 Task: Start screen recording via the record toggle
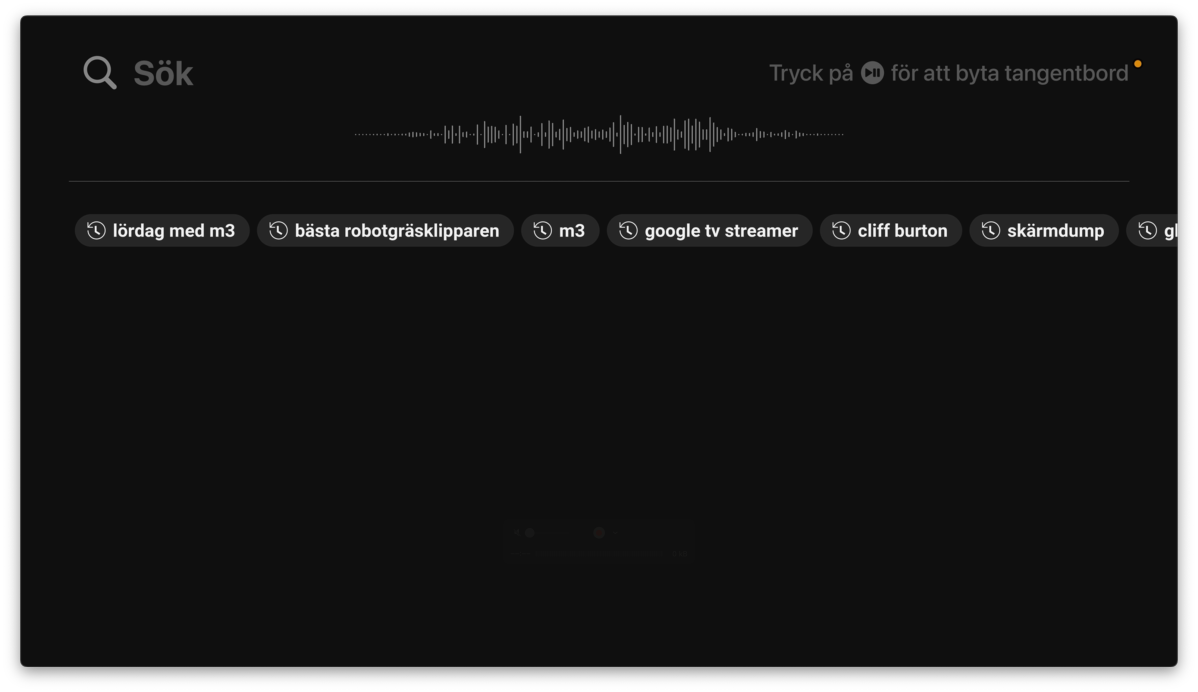pyautogui.click(x=599, y=533)
